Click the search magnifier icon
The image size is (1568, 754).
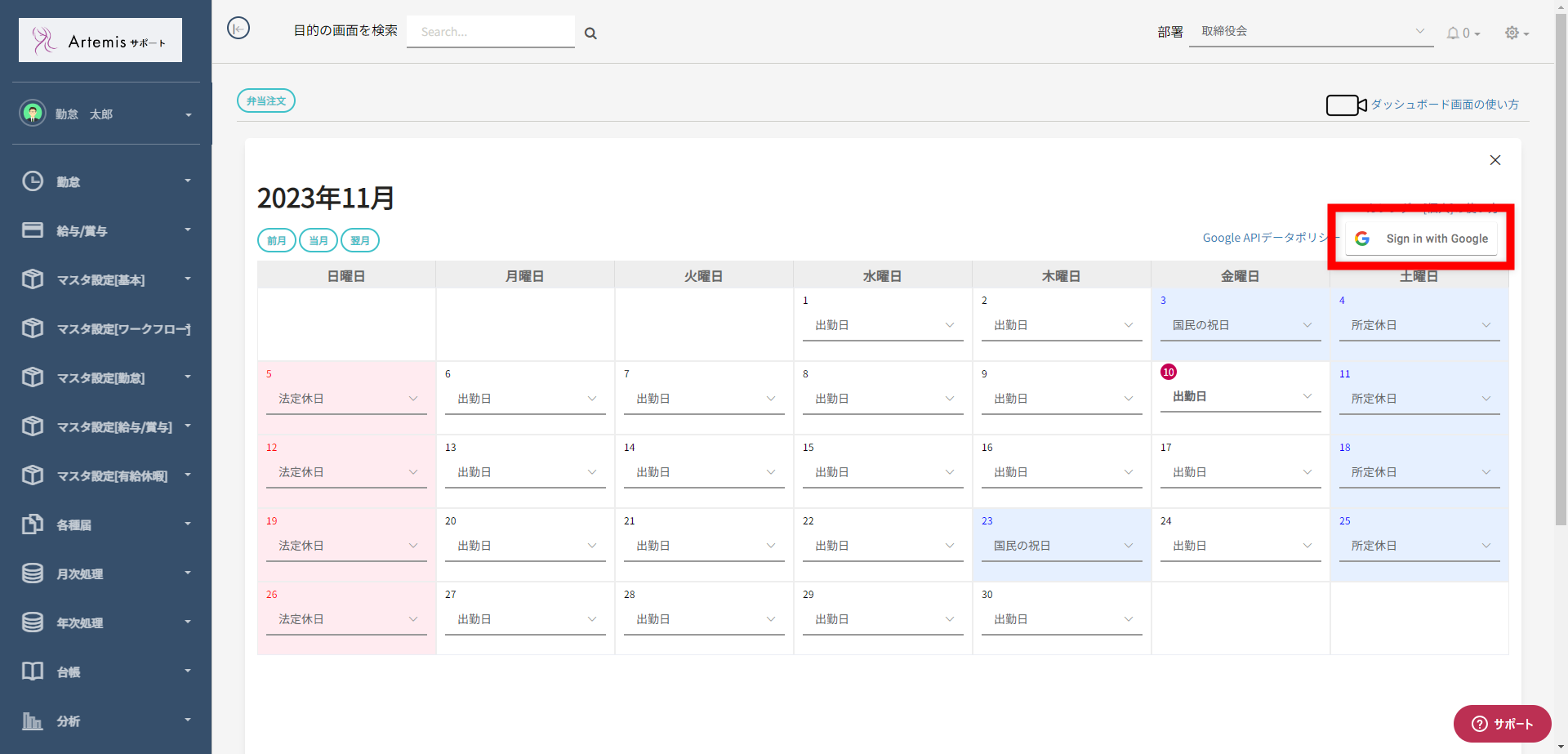point(590,33)
